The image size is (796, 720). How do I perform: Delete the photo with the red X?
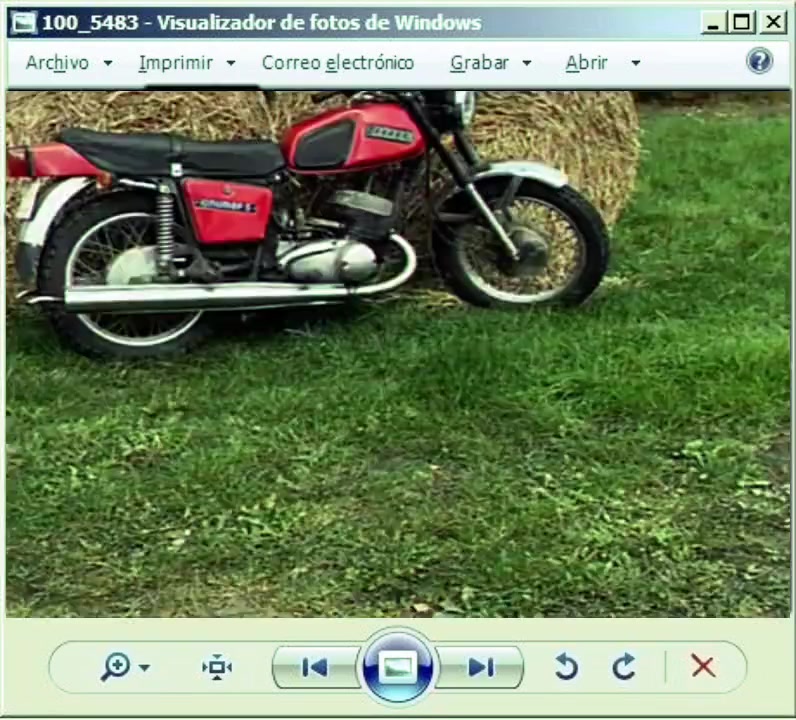(704, 666)
